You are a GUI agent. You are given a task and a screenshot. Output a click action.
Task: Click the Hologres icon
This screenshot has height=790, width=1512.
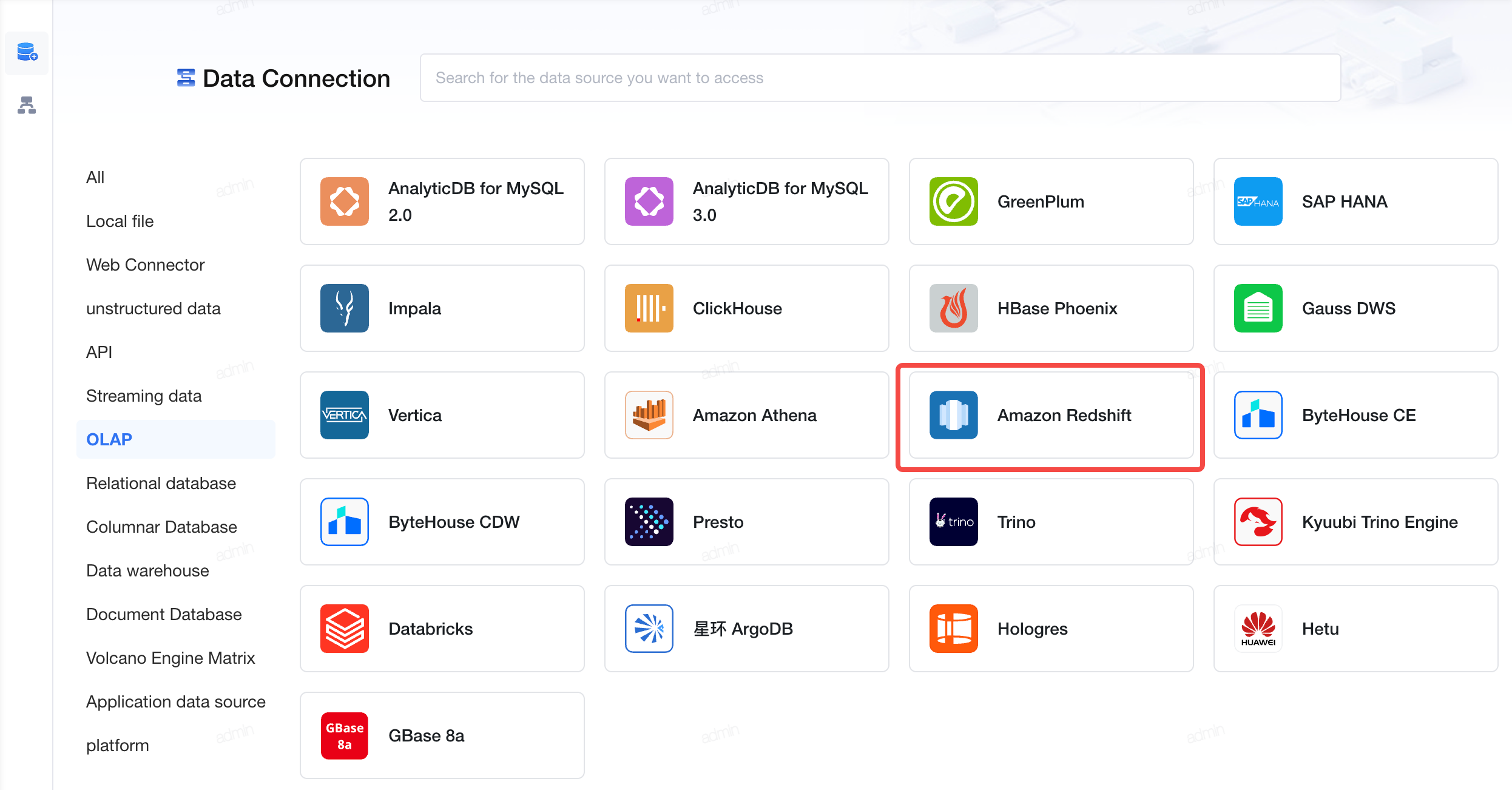coord(953,629)
